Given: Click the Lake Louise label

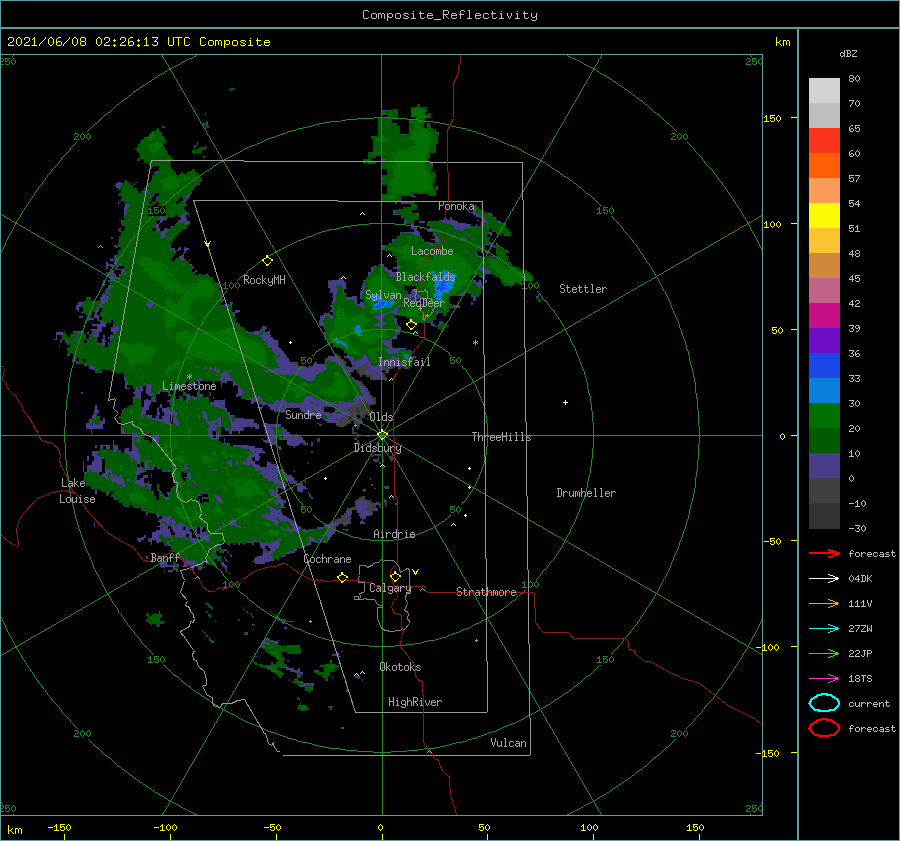Looking at the screenshot, I should click(x=77, y=491).
